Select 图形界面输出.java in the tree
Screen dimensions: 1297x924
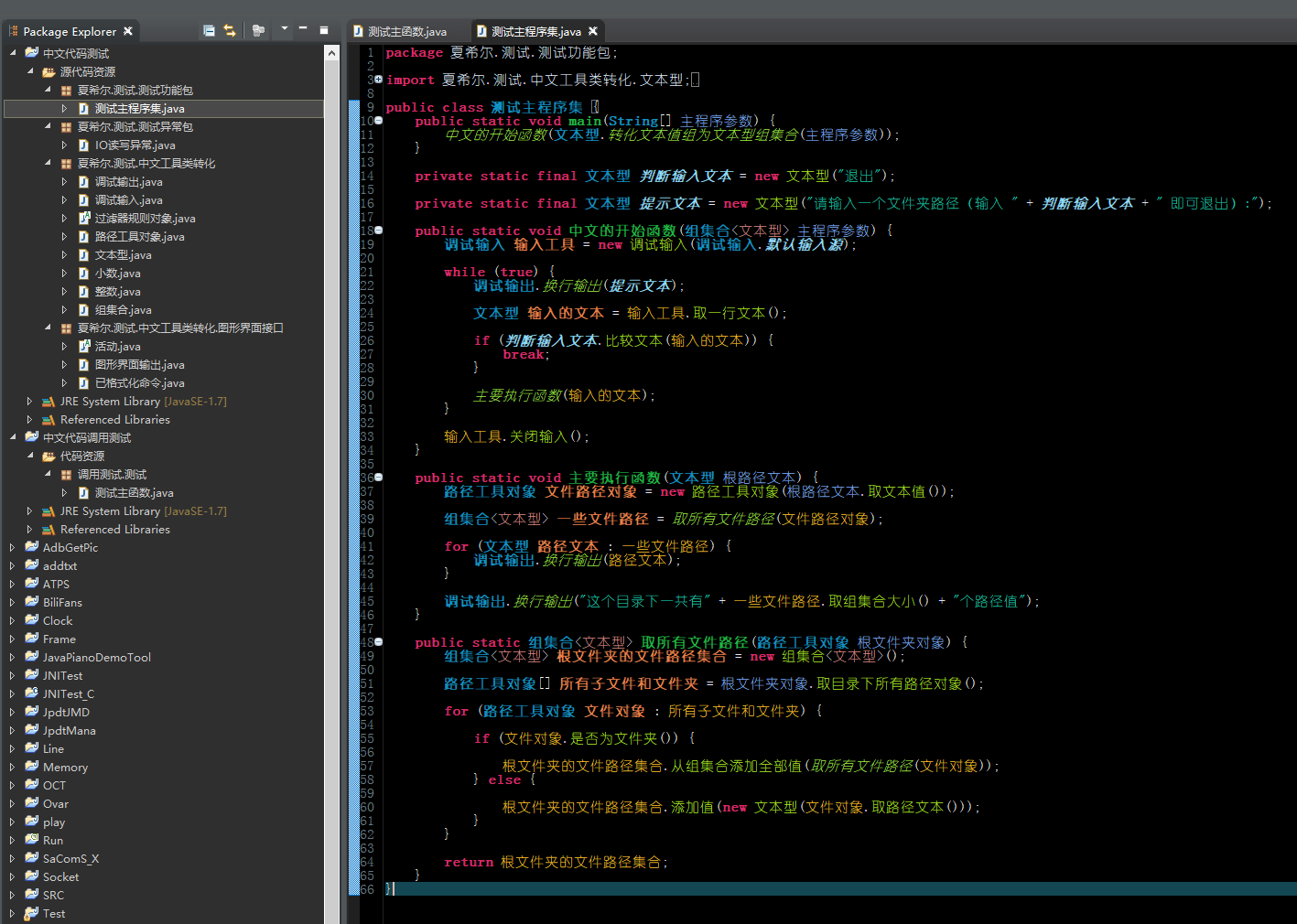point(140,364)
